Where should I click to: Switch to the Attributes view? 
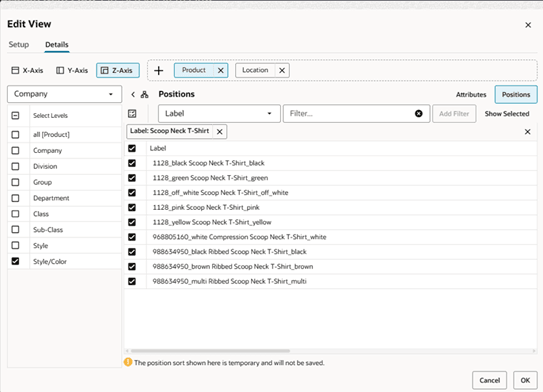click(x=471, y=95)
